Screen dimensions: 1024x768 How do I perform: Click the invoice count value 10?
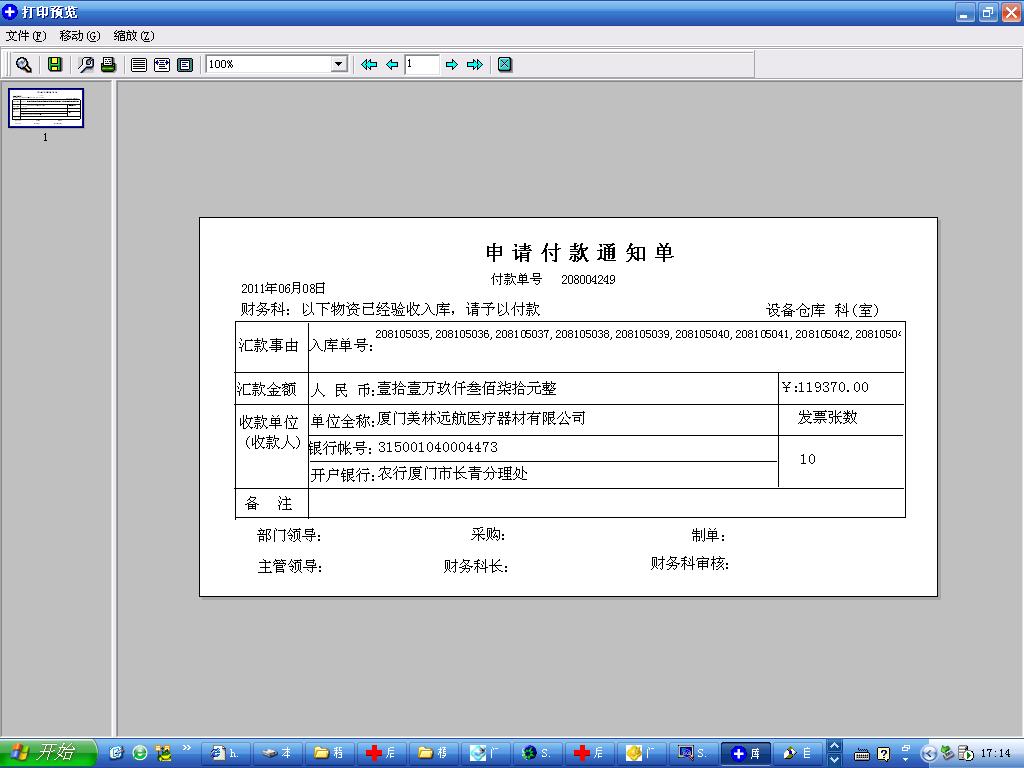[807, 459]
